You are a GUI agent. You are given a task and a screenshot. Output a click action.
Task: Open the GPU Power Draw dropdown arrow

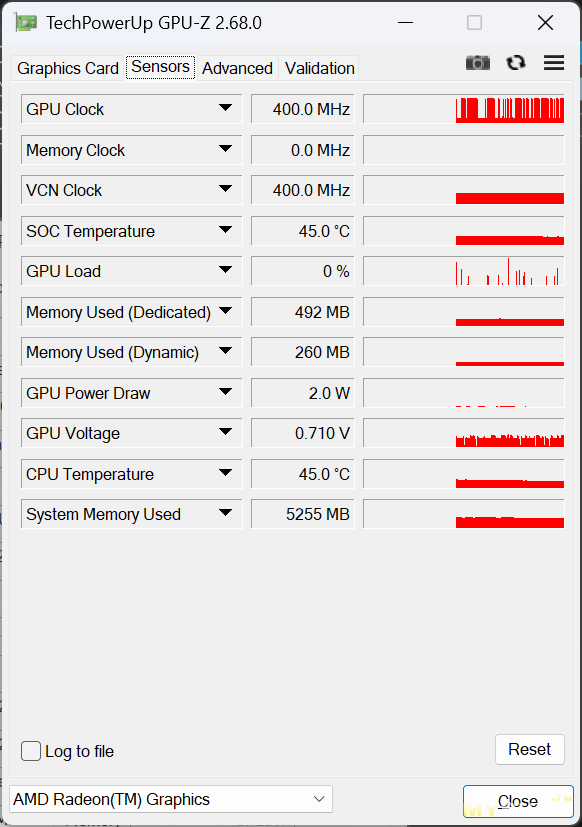(225, 392)
